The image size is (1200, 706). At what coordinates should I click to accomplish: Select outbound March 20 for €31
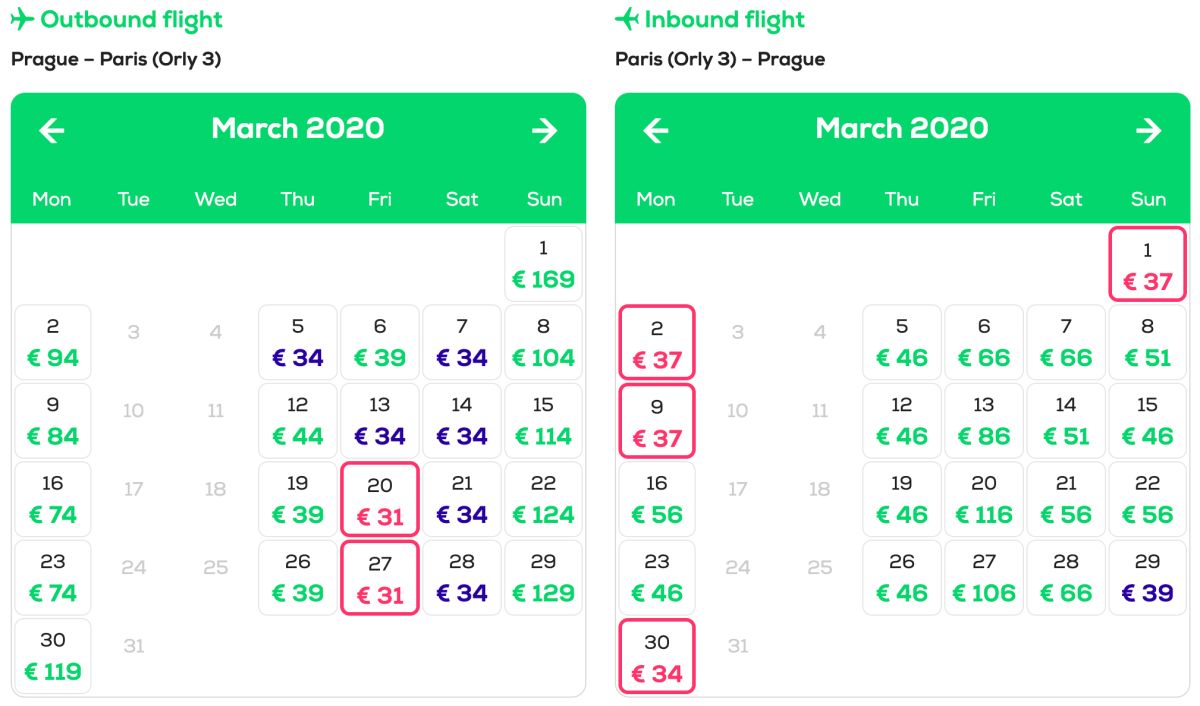click(x=380, y=499)
